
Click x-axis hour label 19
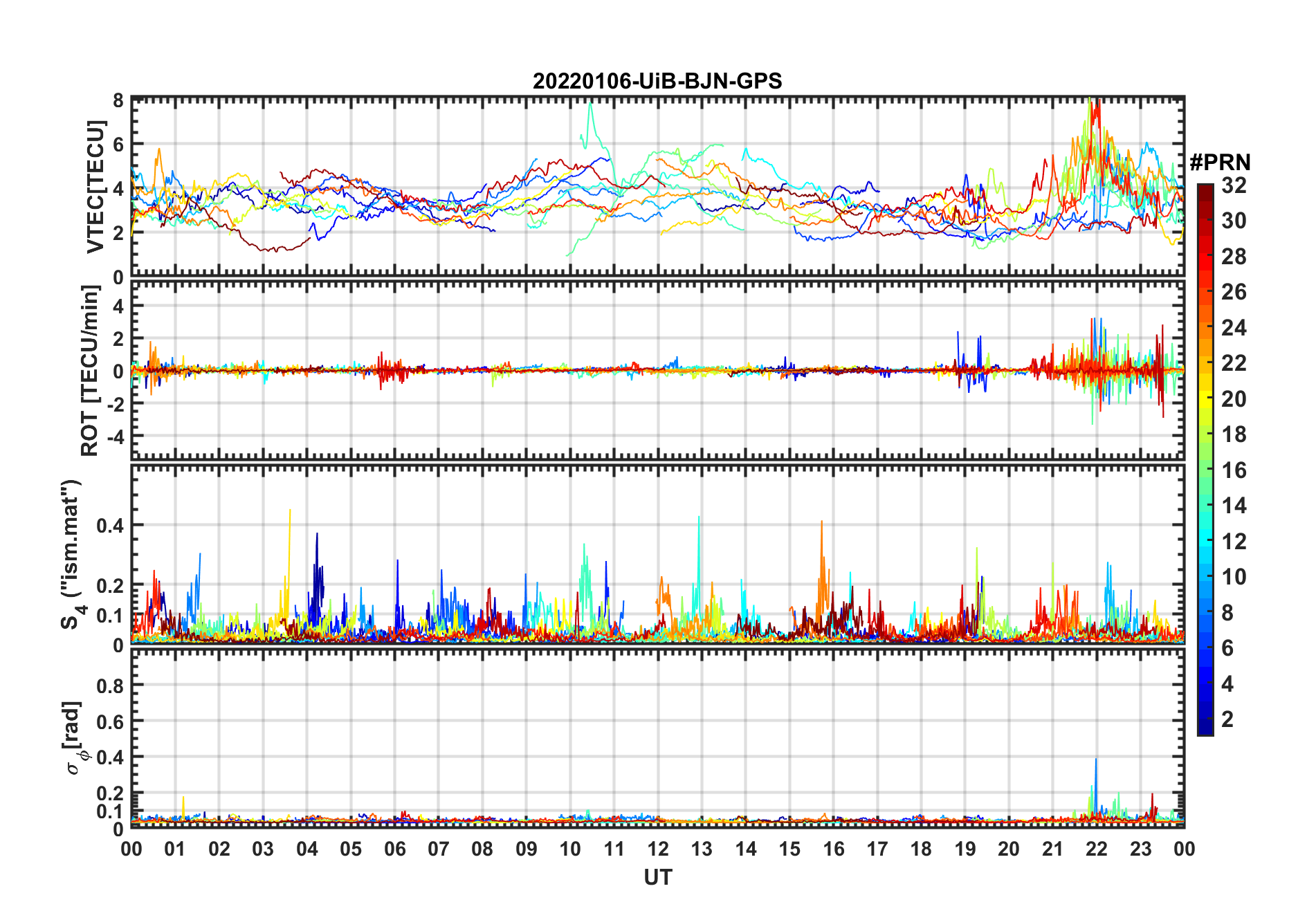(965, 849)
